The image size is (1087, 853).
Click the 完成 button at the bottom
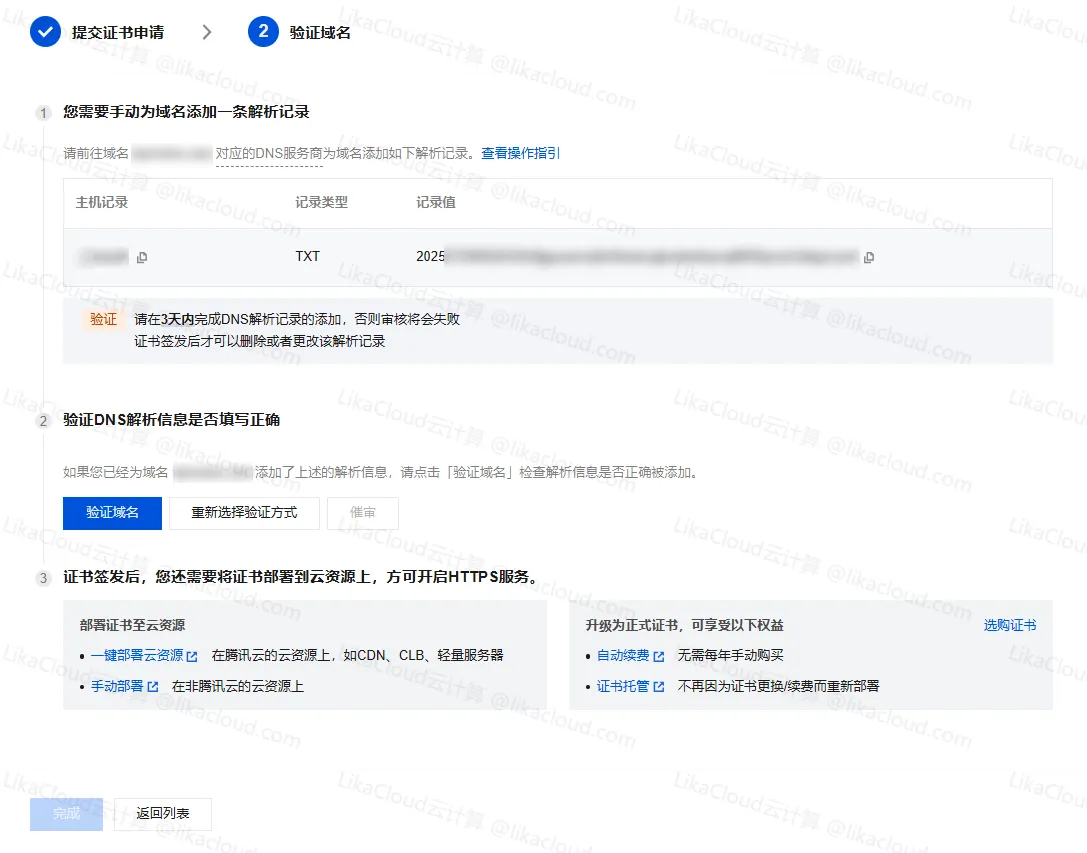pyautogui.click(x=66, y=814)
